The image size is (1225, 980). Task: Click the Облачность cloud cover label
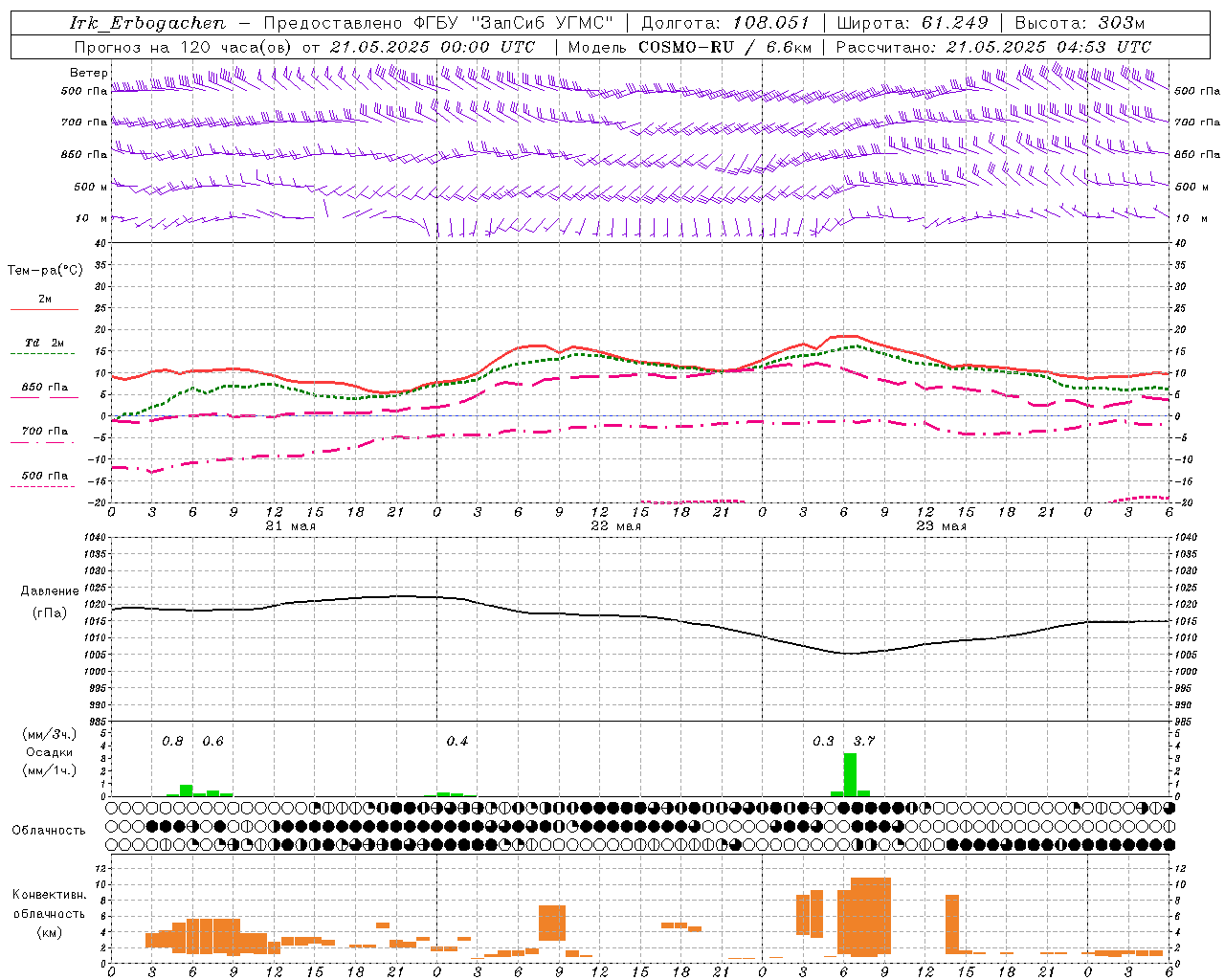pyautogui.click(x=49, y=831)
